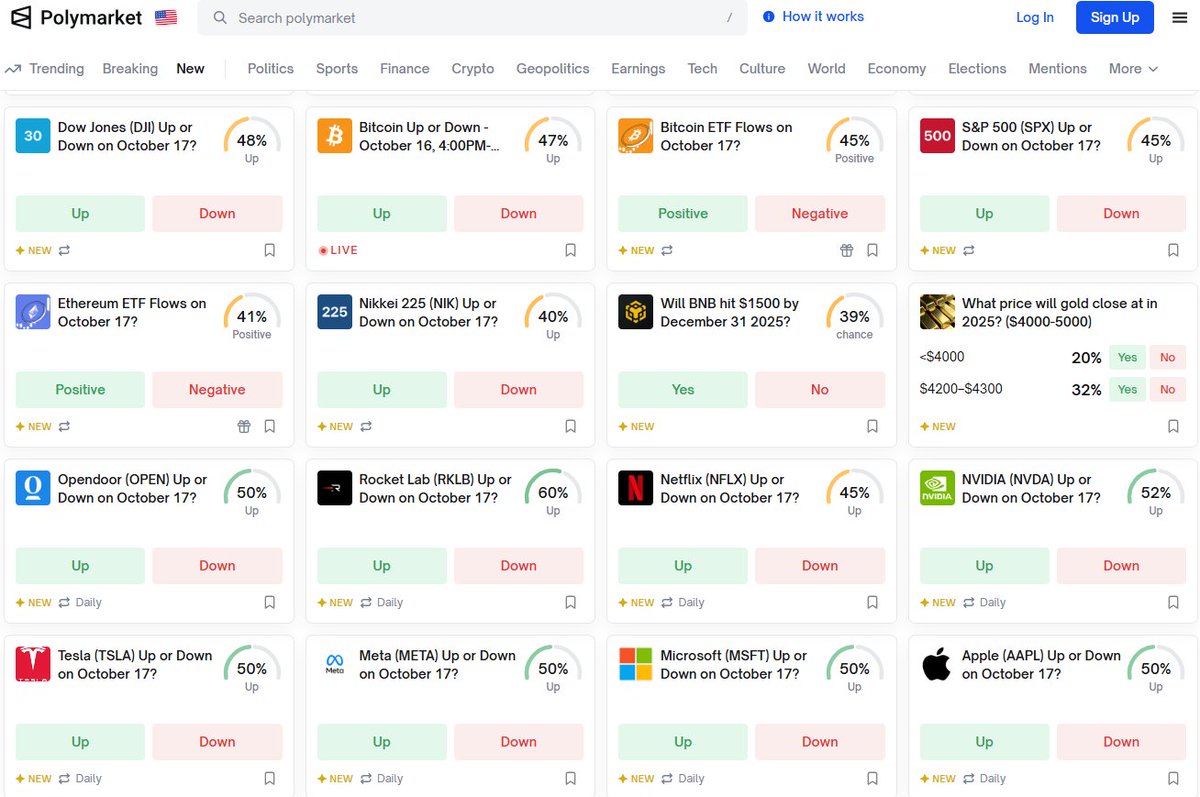Image resolution: width=1200 pixels, height=797 pixels.
Task: Open the gold close price market title
Action: [1060, 312]
